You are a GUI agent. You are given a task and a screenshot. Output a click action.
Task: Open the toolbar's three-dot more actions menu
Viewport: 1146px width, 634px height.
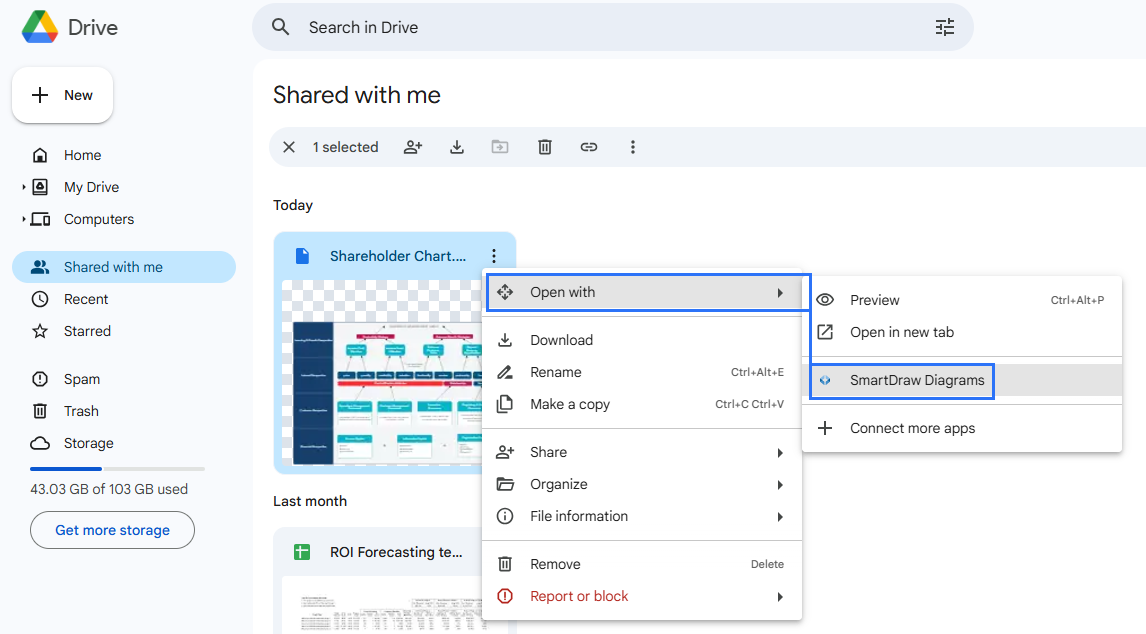(x=633, y=147)
